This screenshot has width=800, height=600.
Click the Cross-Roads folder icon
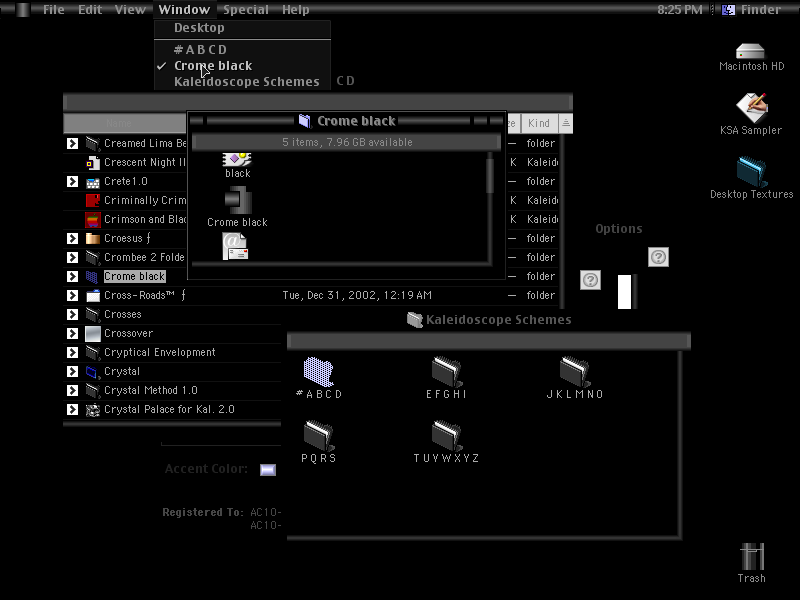[x=93, y=295]
